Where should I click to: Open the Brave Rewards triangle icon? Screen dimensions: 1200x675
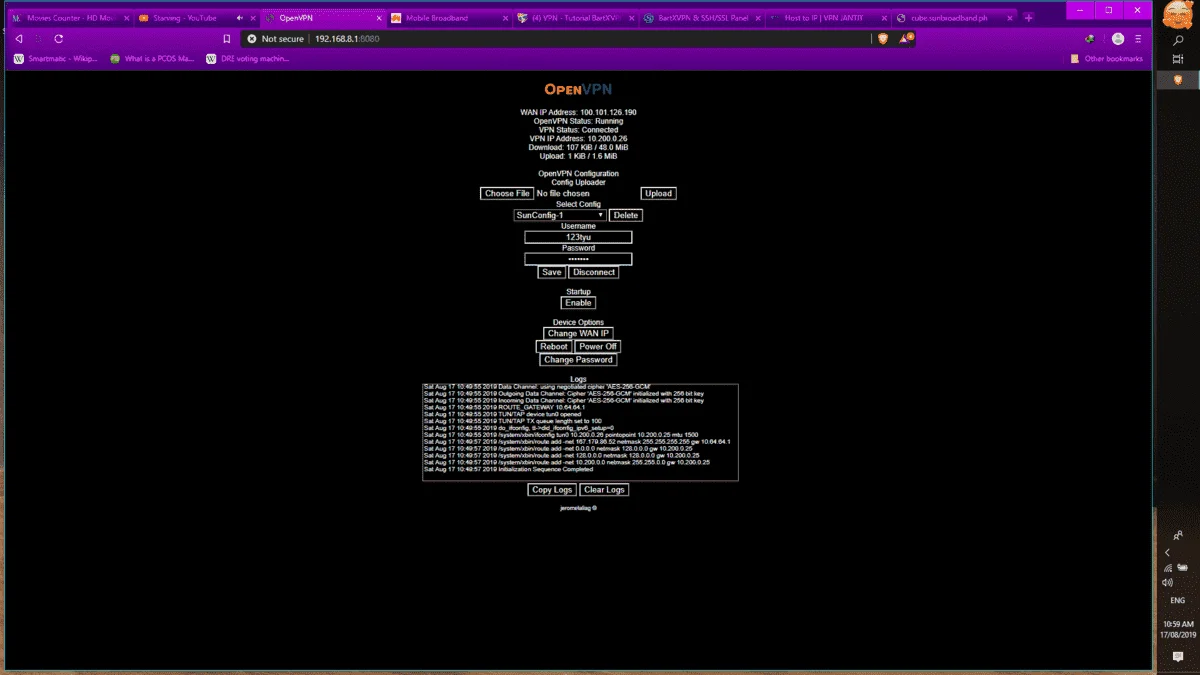(x=905, y=38)
